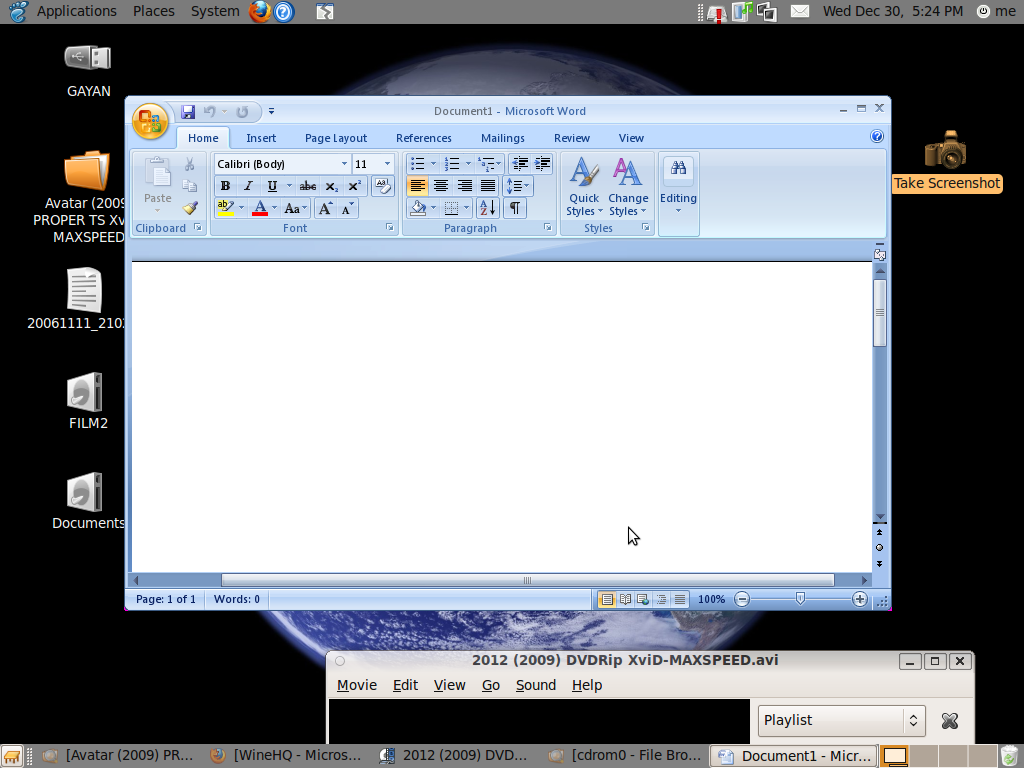Image resolution: width=1024 pixels, height=768 pixels.
Task: Toggle strikethrough formatting
Action: (x=308, y=187)
